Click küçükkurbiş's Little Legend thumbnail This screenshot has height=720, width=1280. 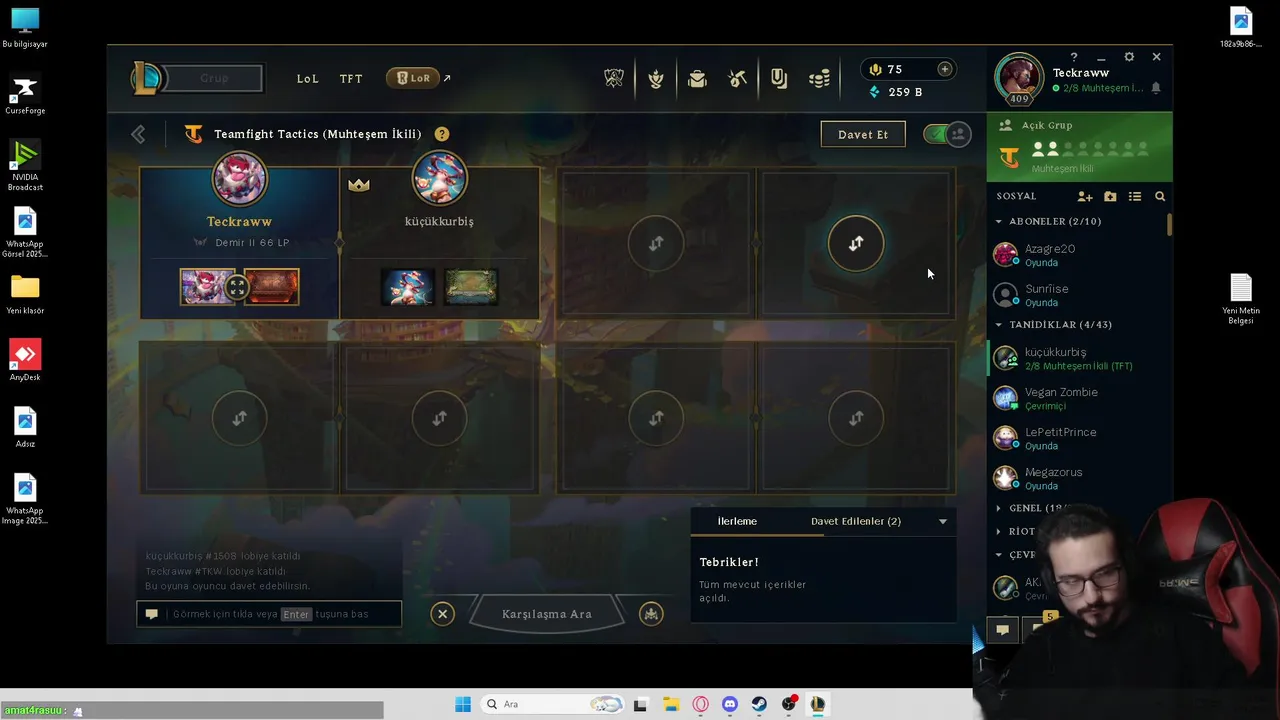[408, 287]
